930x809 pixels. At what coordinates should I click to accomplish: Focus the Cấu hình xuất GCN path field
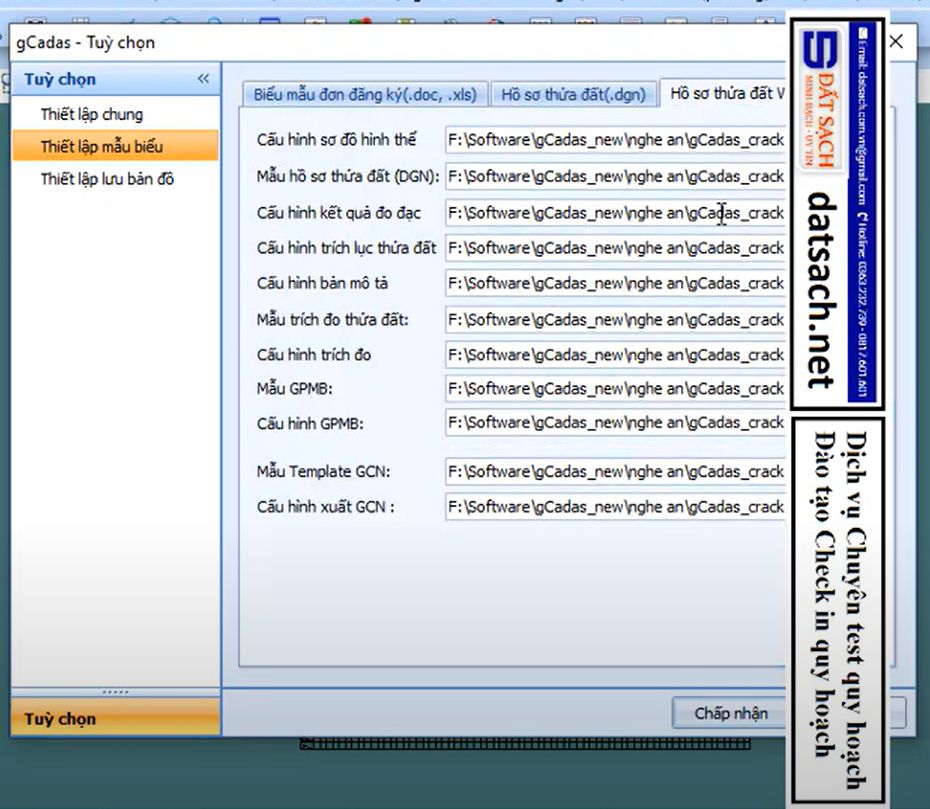click(615, 507)
